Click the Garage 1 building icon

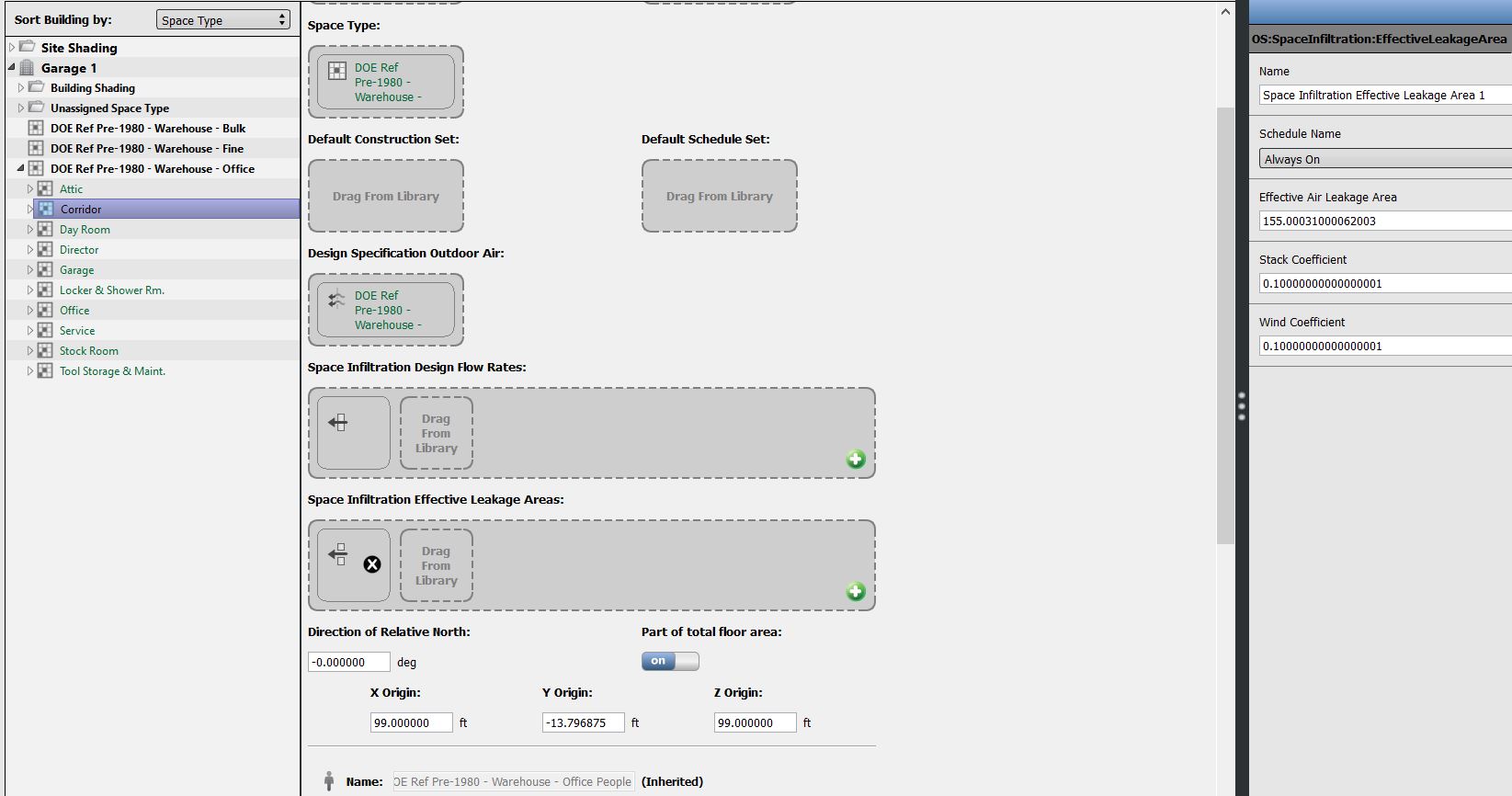tap(28, 67)
